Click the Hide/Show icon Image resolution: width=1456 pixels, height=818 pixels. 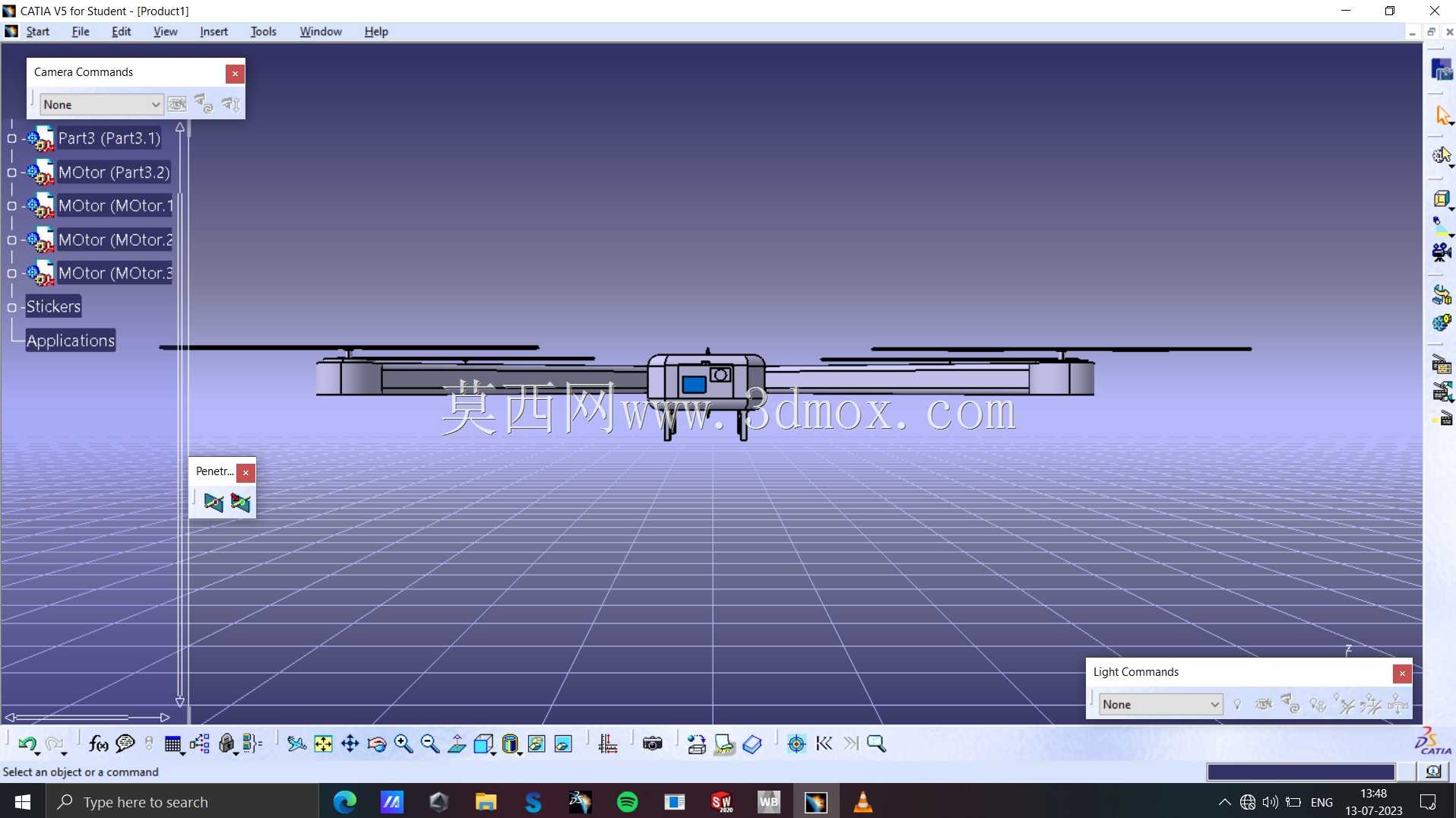pos(537,744)
